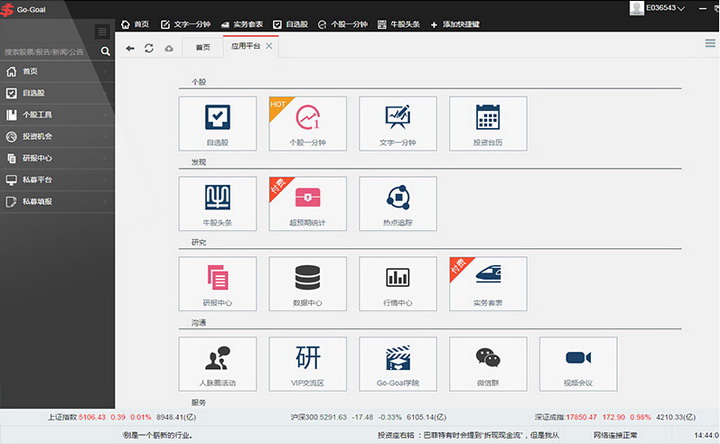Open the 牛股头条 tile
Screen dimensions: 720x444
218,204
